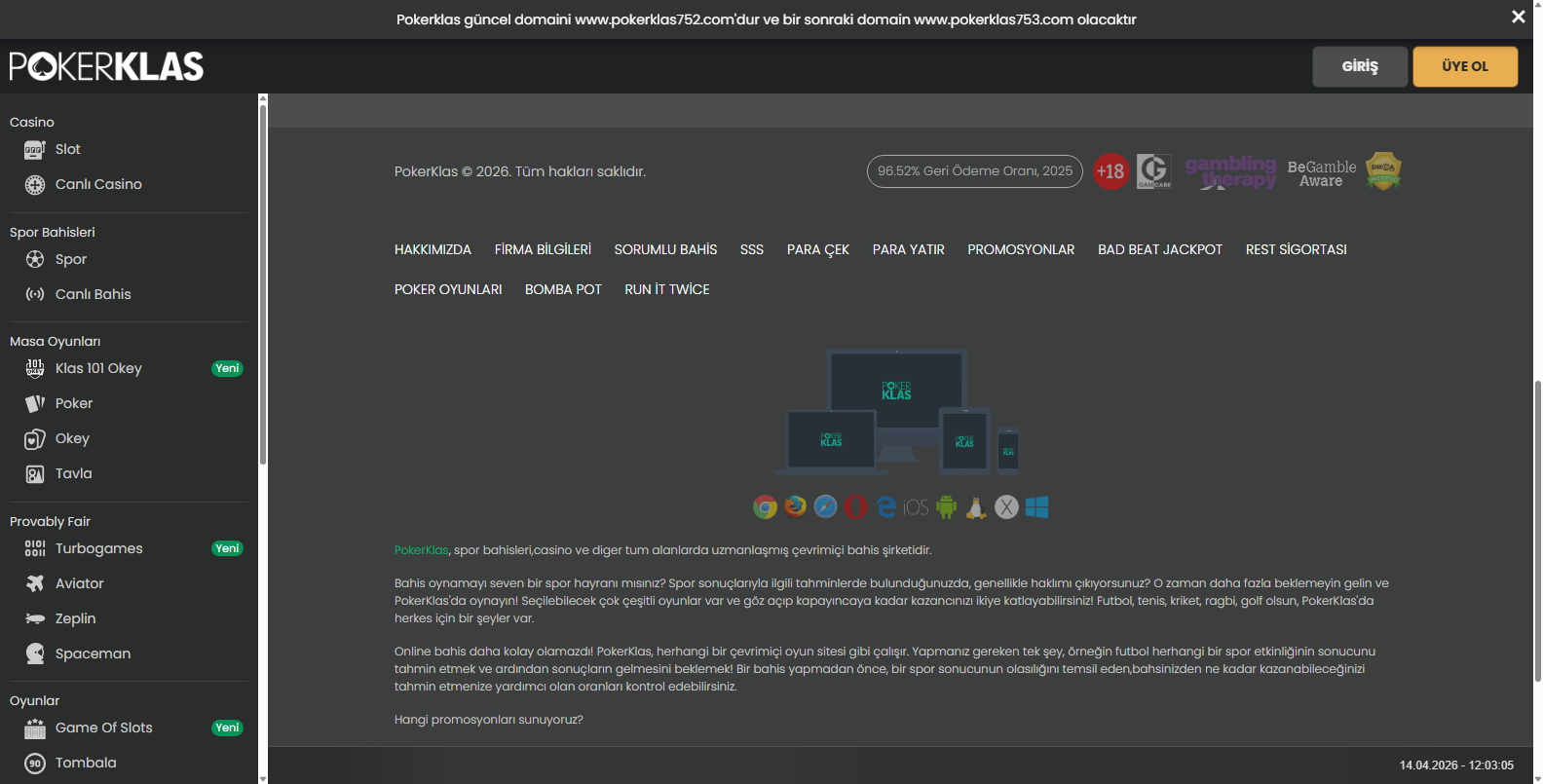Select Turbogames menu label
The image size is (1543, 784).
[99, 548]
